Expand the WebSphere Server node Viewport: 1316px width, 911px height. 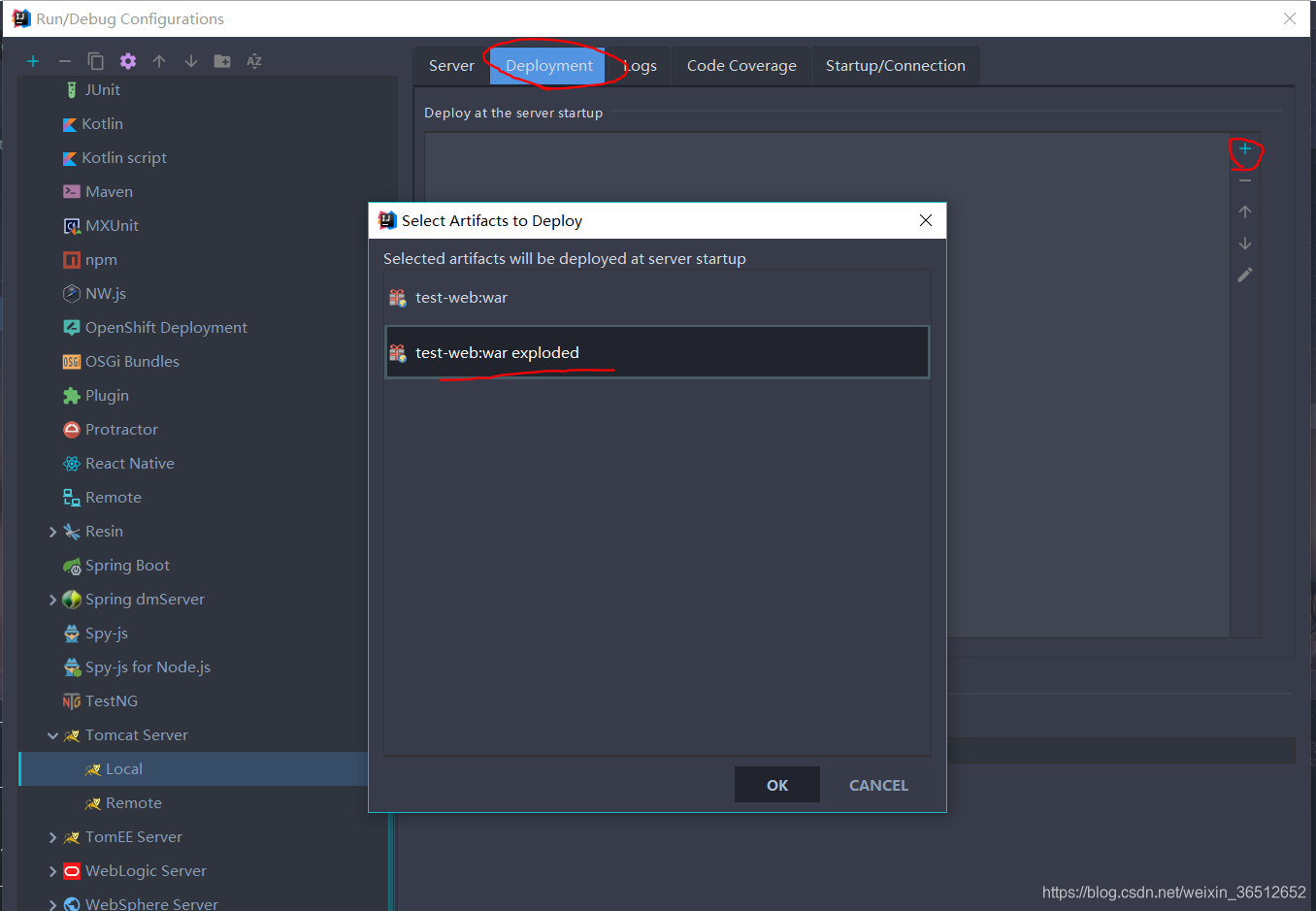(x=52, y=904)
